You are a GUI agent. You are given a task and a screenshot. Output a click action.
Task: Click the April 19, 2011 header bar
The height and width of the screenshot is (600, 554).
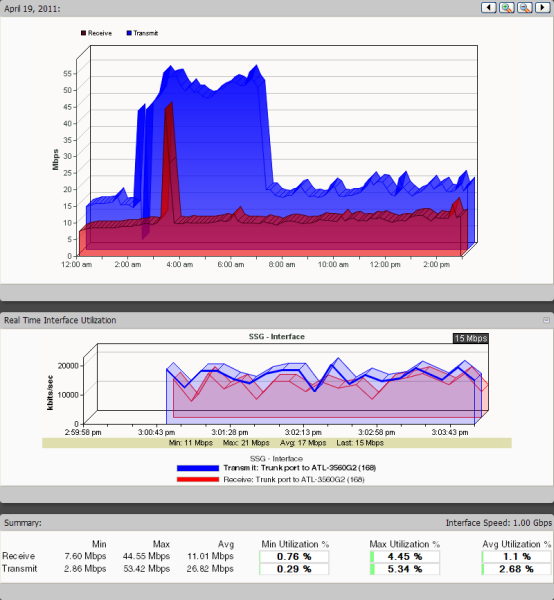277,8
